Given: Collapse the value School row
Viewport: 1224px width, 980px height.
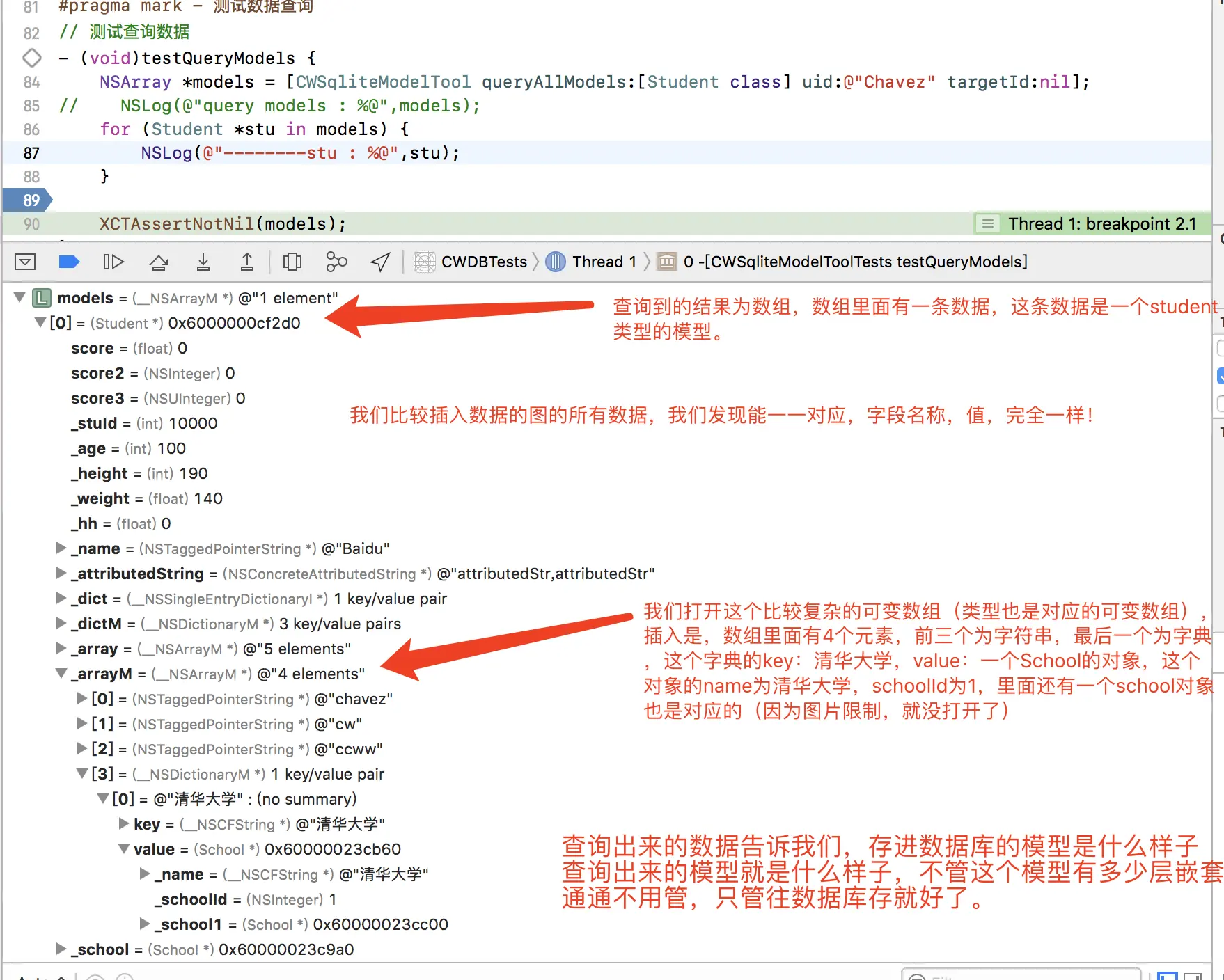Looking at the screenshot, I should click(x=124, y=849).
